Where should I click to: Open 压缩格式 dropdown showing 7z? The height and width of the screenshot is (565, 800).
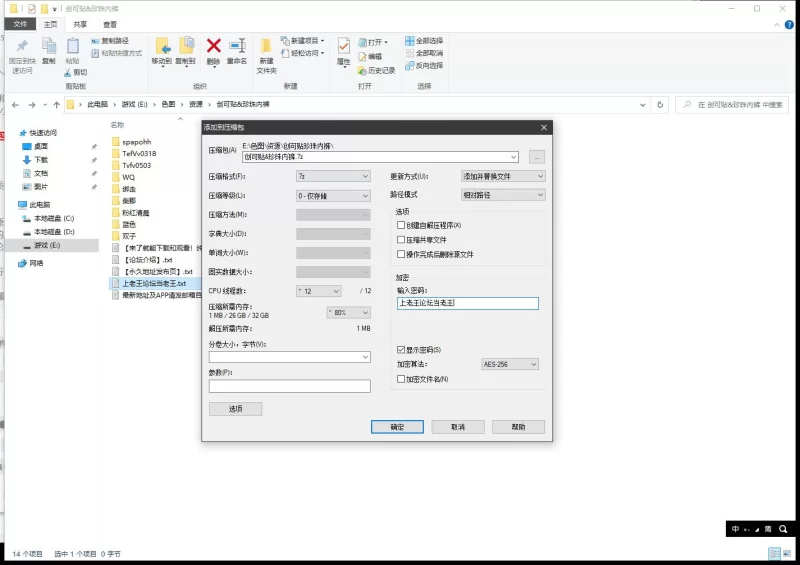point(333,176)
